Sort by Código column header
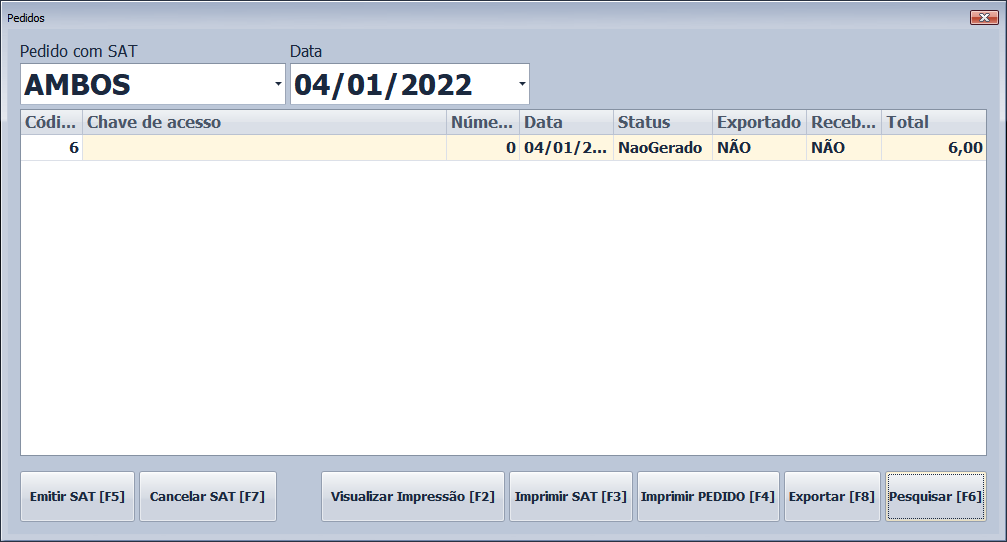 tap(51, 122)
